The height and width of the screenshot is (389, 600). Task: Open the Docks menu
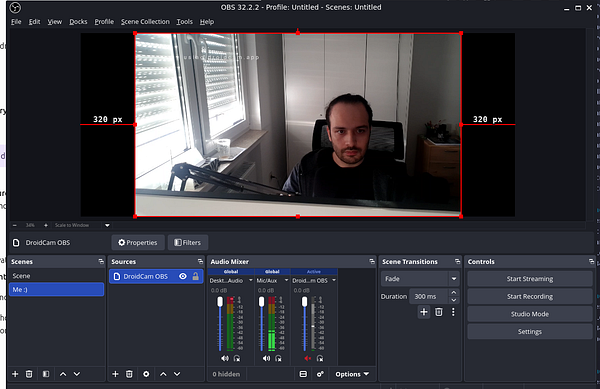coord(78,22)
